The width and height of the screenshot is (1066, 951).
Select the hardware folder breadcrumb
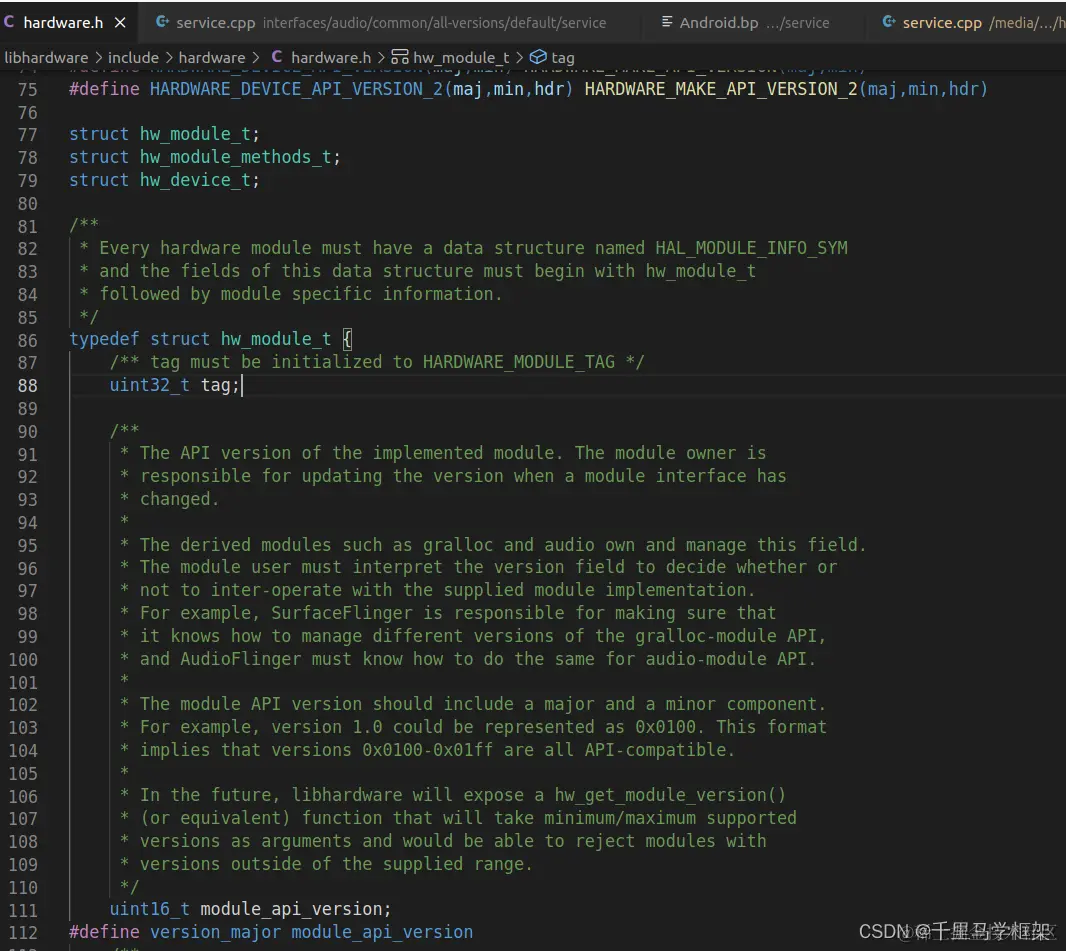[x=211, y=58]
